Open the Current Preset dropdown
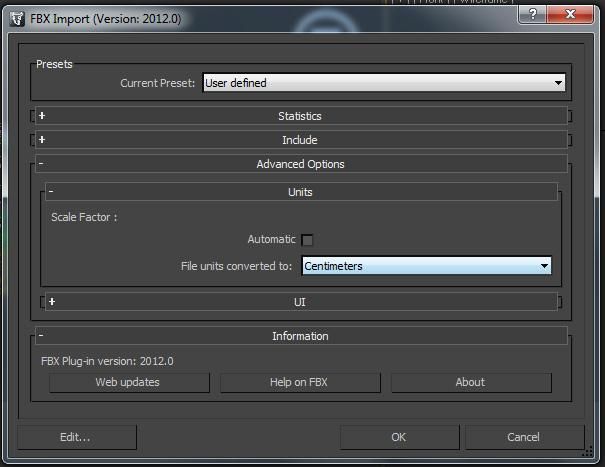Image resolution: width=605 pixels, height=467 pixels. (384, 83)
